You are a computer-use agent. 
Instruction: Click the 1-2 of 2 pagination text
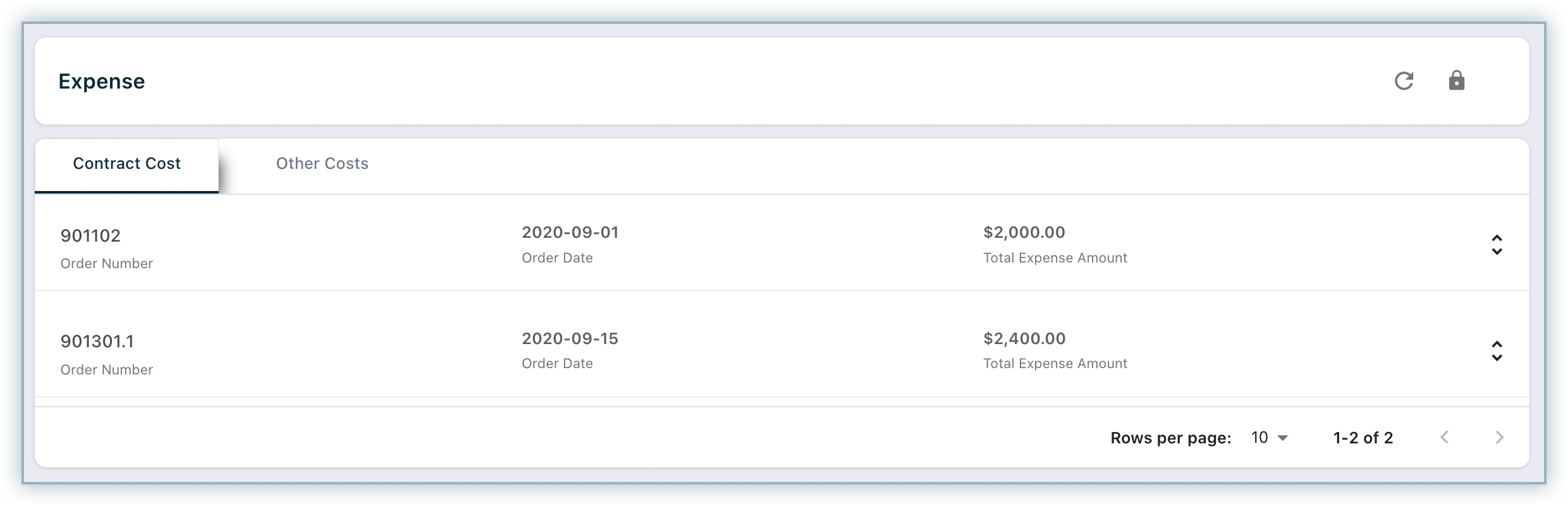pyautogui.click(x=1363, y=438)
